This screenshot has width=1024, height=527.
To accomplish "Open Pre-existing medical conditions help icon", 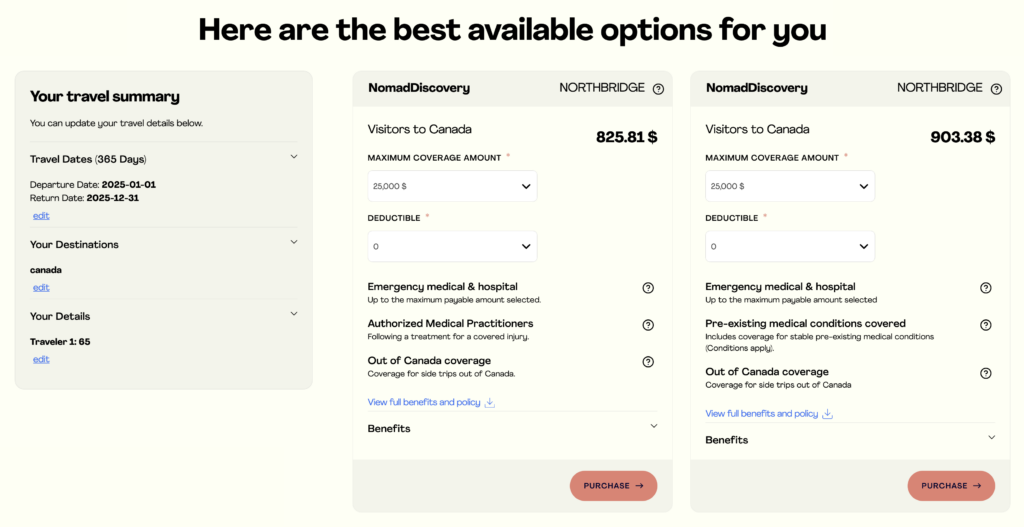I will click(x=986, y=325).
